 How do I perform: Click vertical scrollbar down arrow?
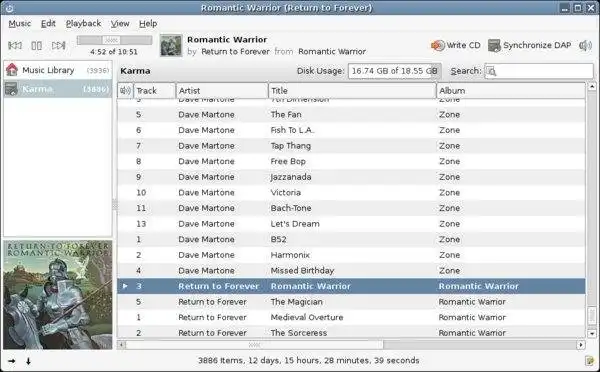point(592,334)
